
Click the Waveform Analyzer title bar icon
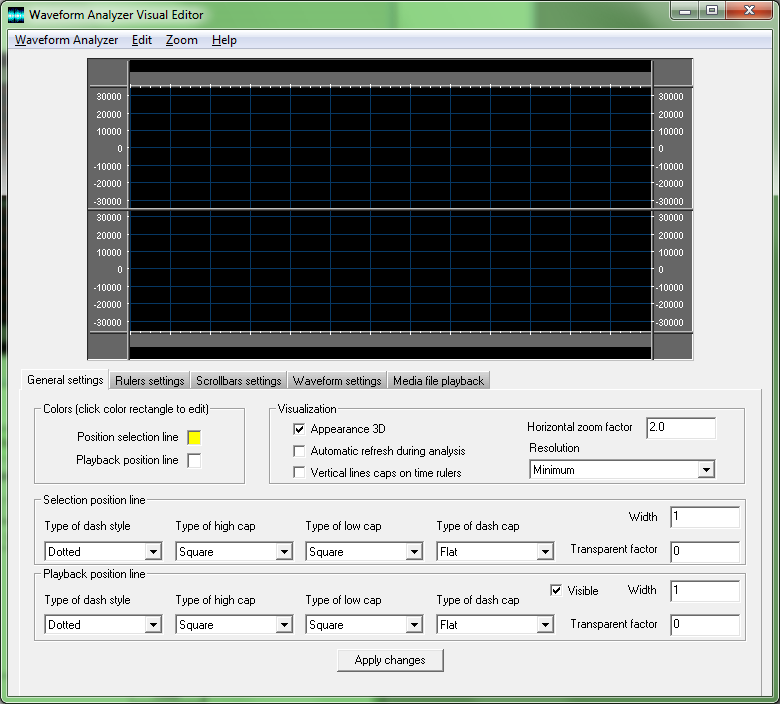click(16, 15)
